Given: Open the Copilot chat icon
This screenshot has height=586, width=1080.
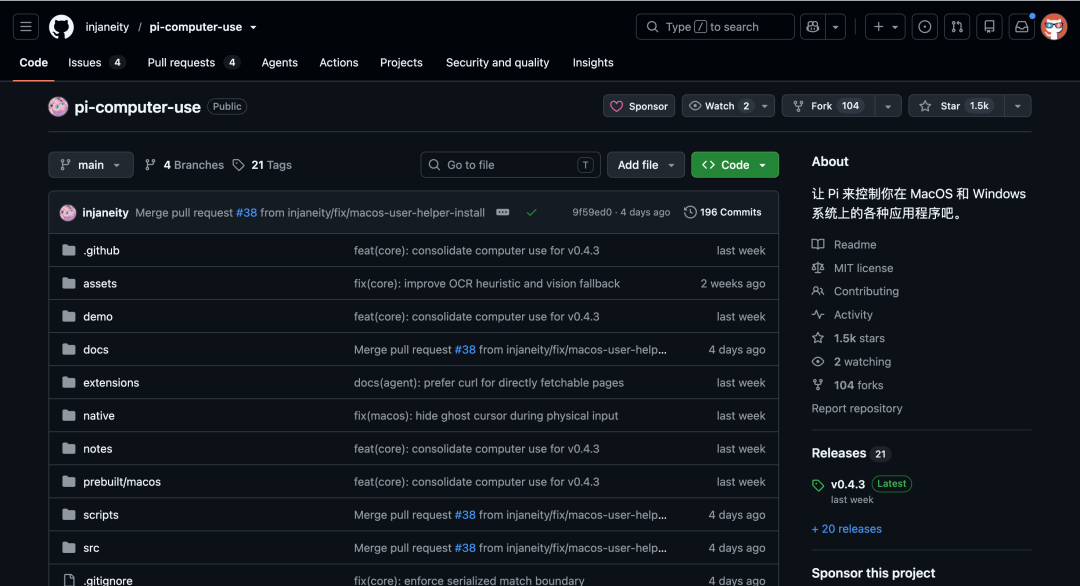Looking at the screenshot, I should (x=813, y=27).
